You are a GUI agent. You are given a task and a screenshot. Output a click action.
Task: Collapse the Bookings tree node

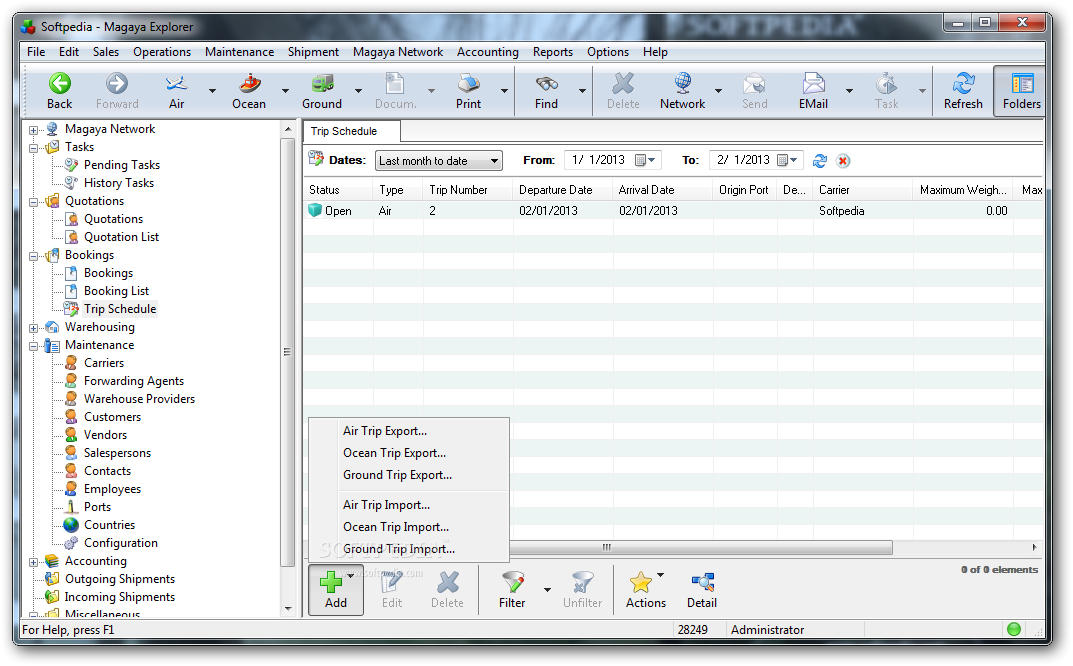pos(33,256)
